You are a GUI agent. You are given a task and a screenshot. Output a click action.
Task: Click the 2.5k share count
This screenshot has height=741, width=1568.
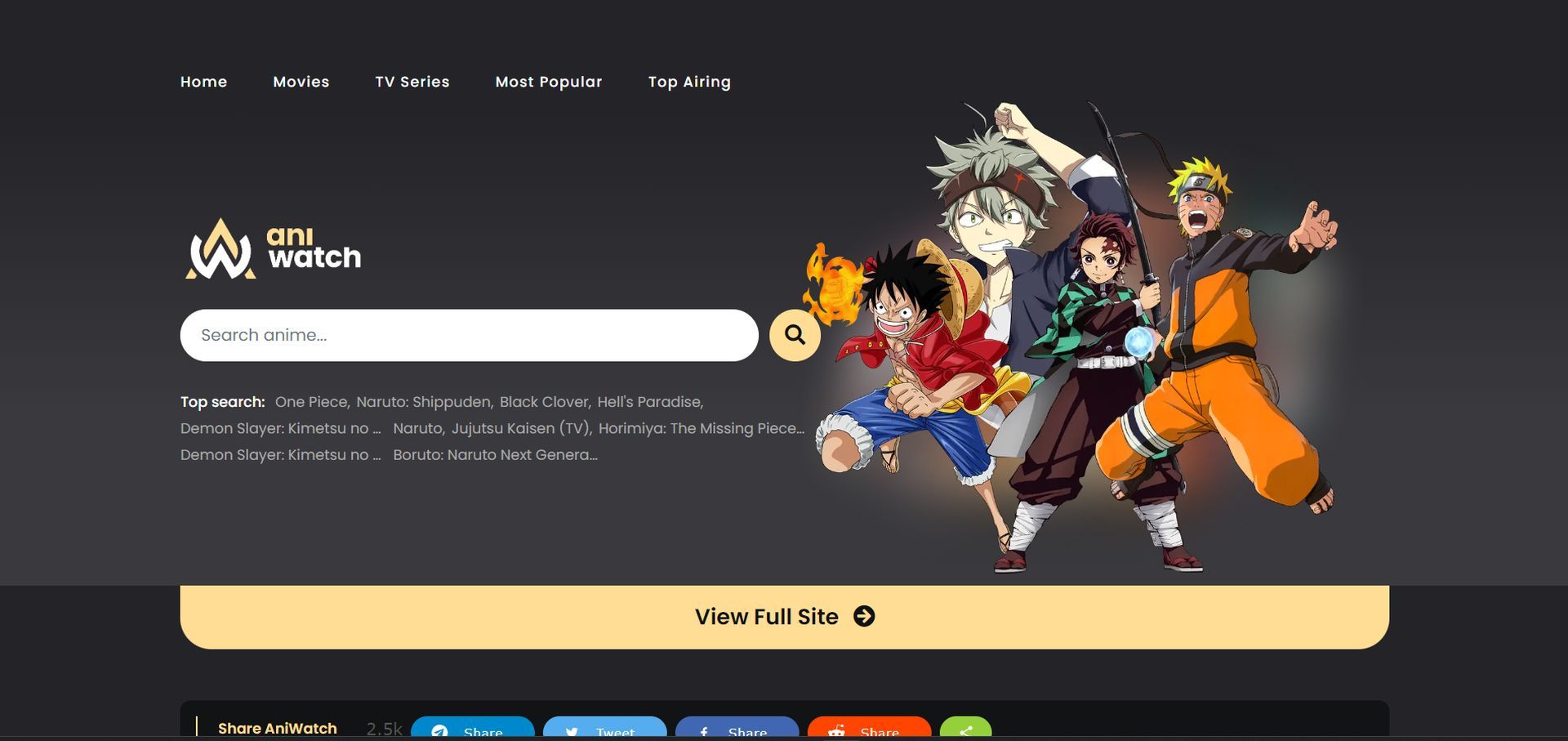385,729
